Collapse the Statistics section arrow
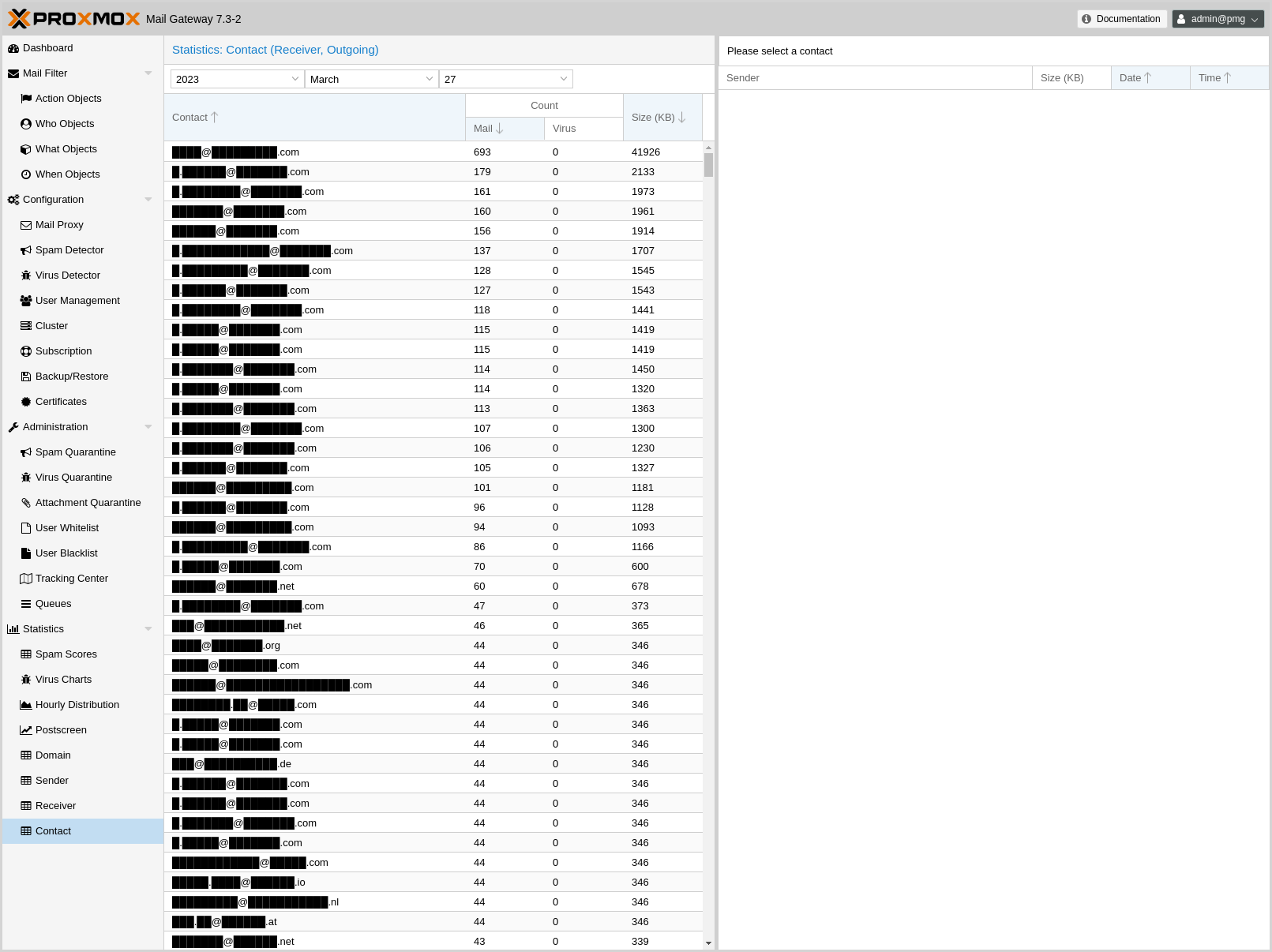The height and width of the screenshot is (952, 1272). [148, 629]
